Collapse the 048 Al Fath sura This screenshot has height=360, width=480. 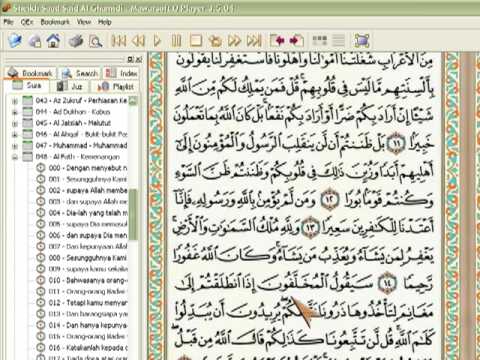pyautogui.click(x=15, y=157)
